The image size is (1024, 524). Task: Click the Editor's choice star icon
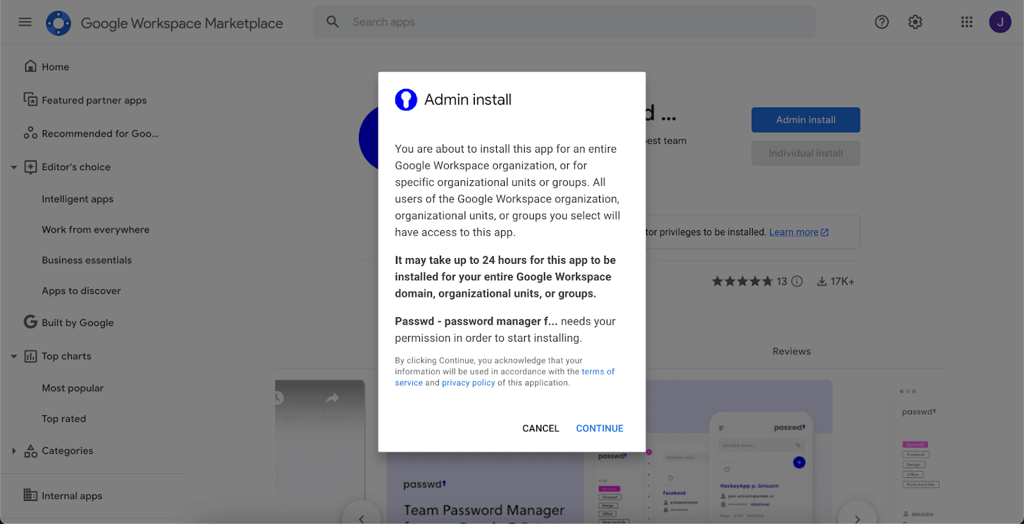[x=30, y=167]
